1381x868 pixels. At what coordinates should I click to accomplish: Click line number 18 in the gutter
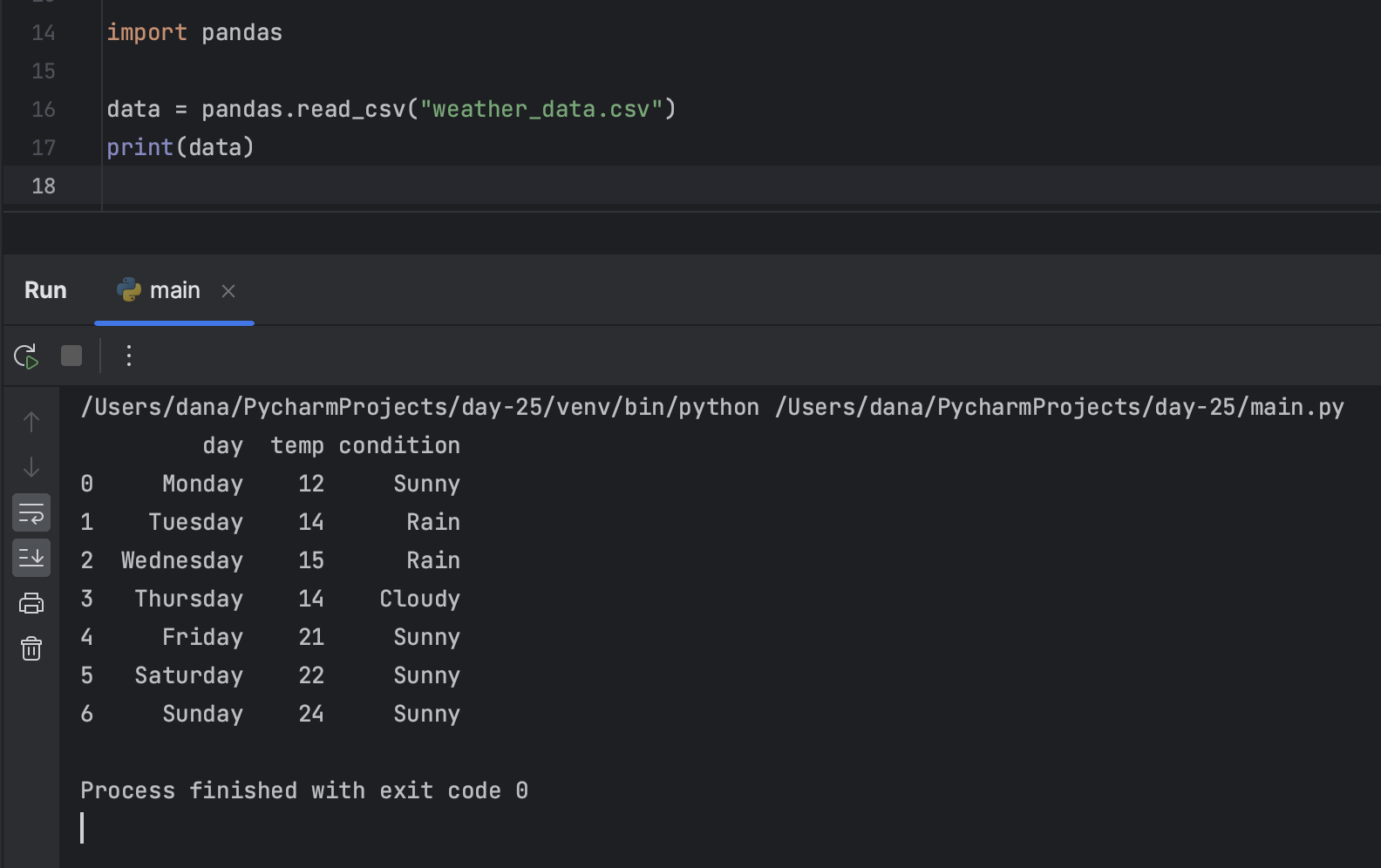pos(44,186)
